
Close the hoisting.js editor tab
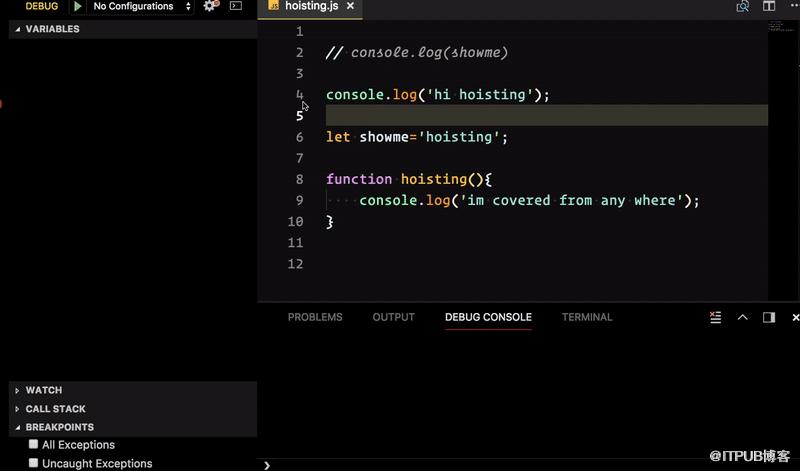click(x=350, y=6)
